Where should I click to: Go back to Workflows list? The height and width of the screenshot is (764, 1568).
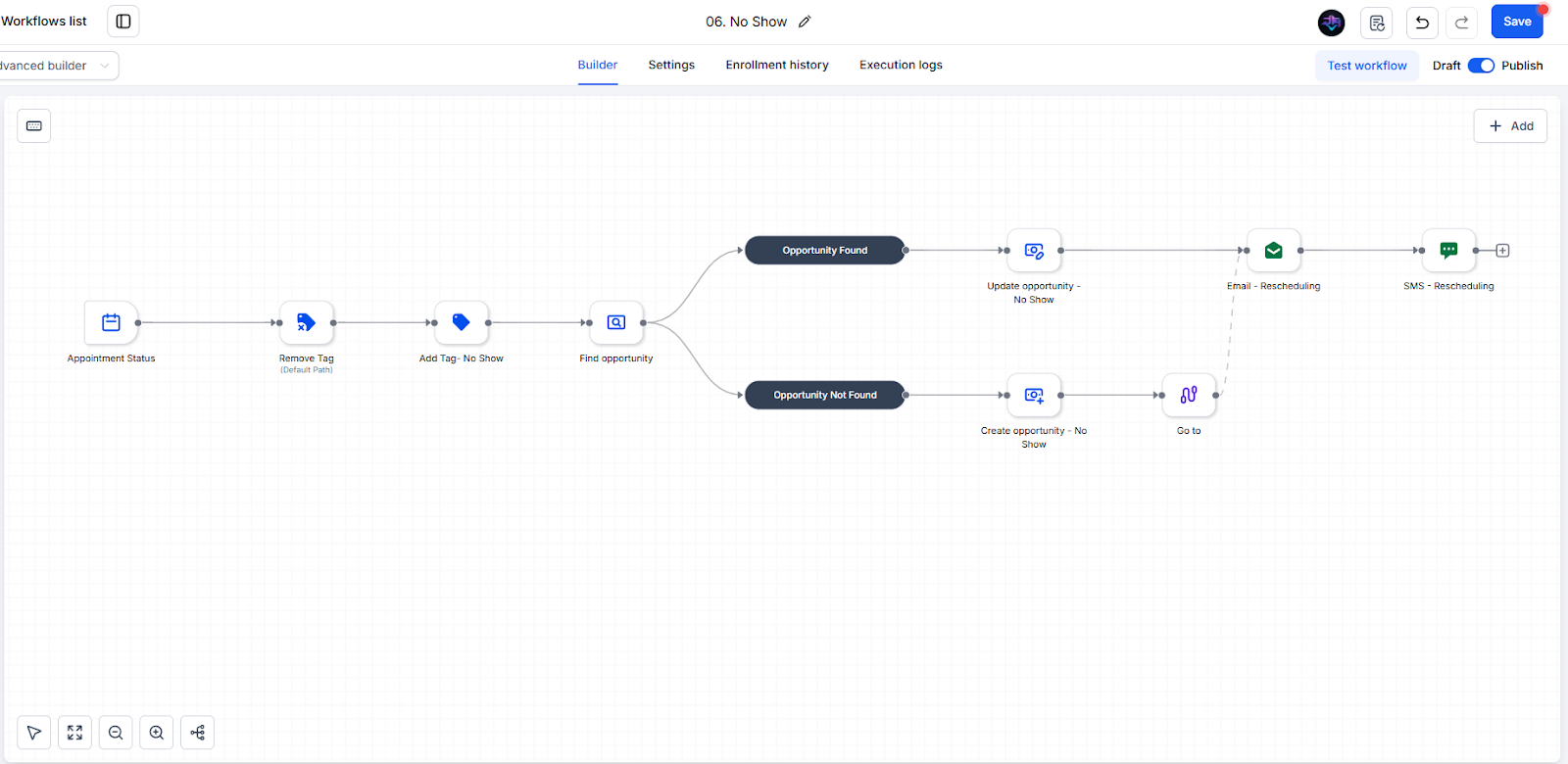pos(44,21)
